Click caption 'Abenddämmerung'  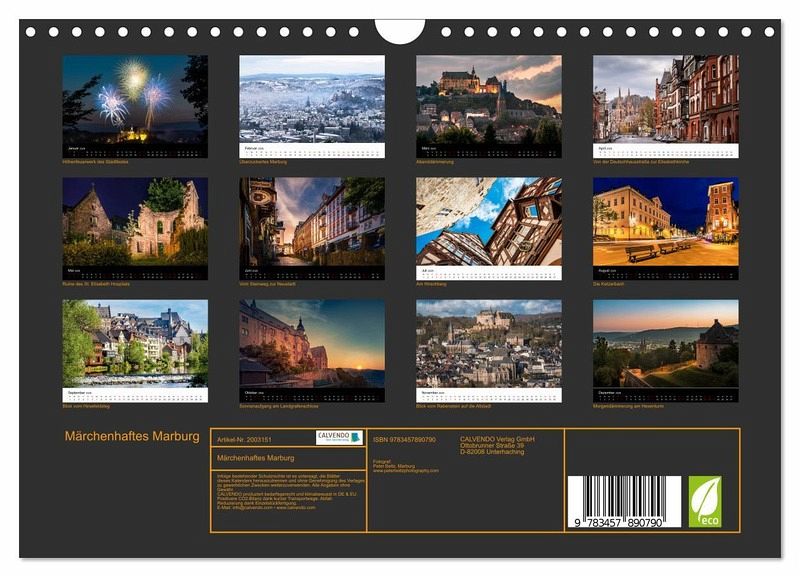[x=435, y=162]
